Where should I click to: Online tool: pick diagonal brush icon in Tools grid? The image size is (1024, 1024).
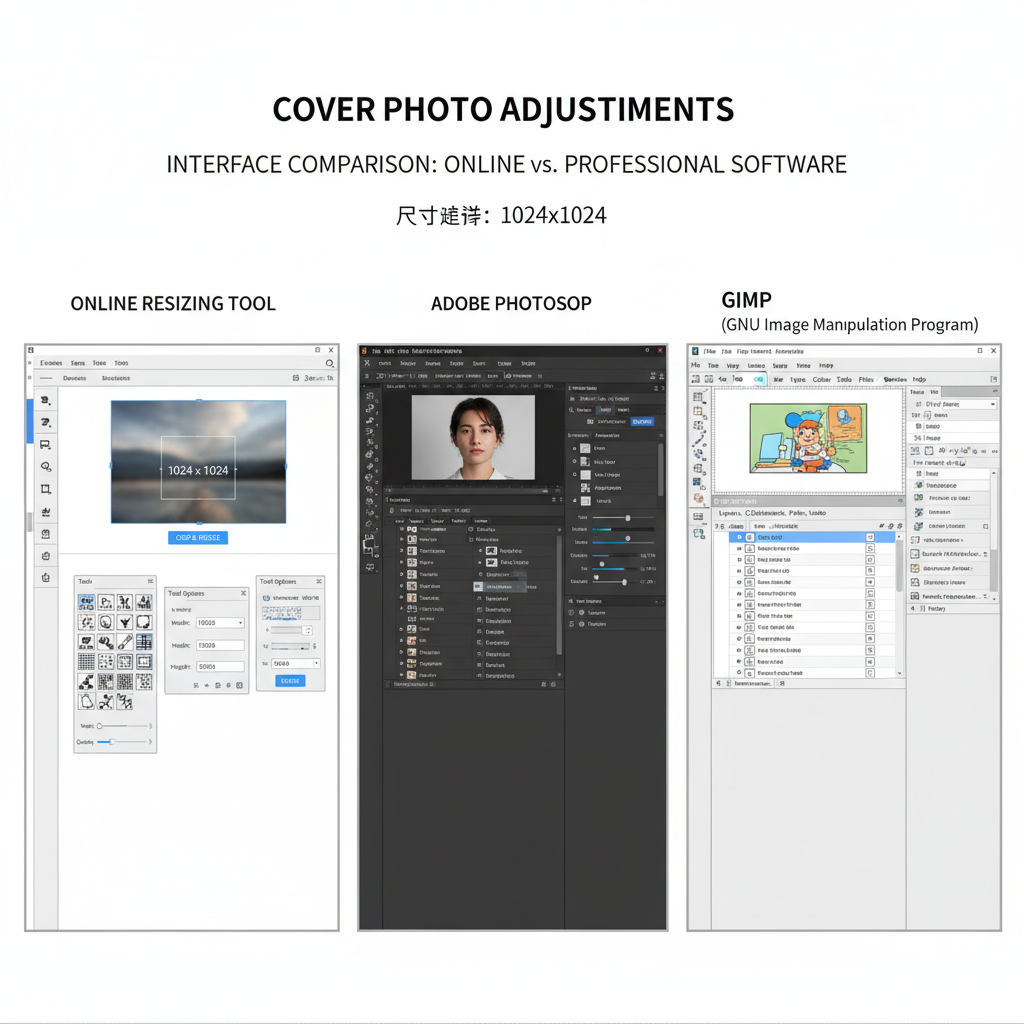point(125,642)
